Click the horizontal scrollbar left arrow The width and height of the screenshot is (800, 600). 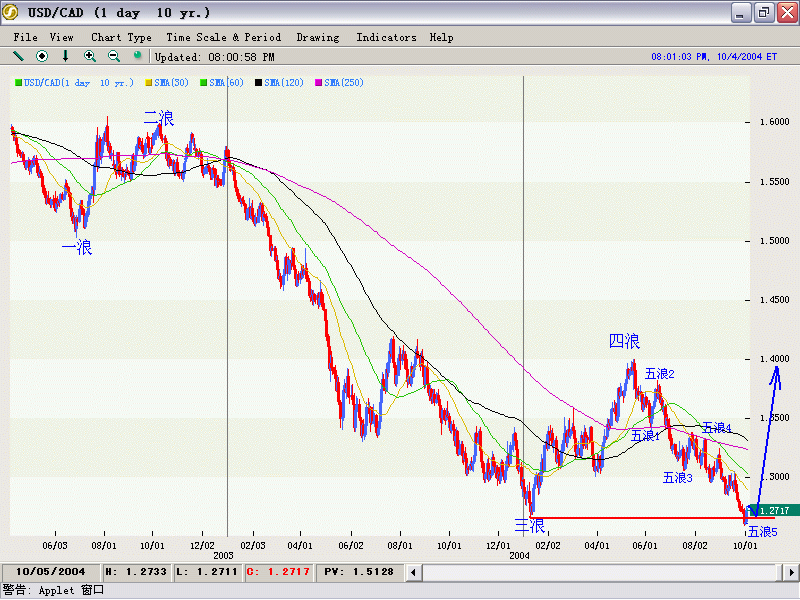tap(430, 572)
